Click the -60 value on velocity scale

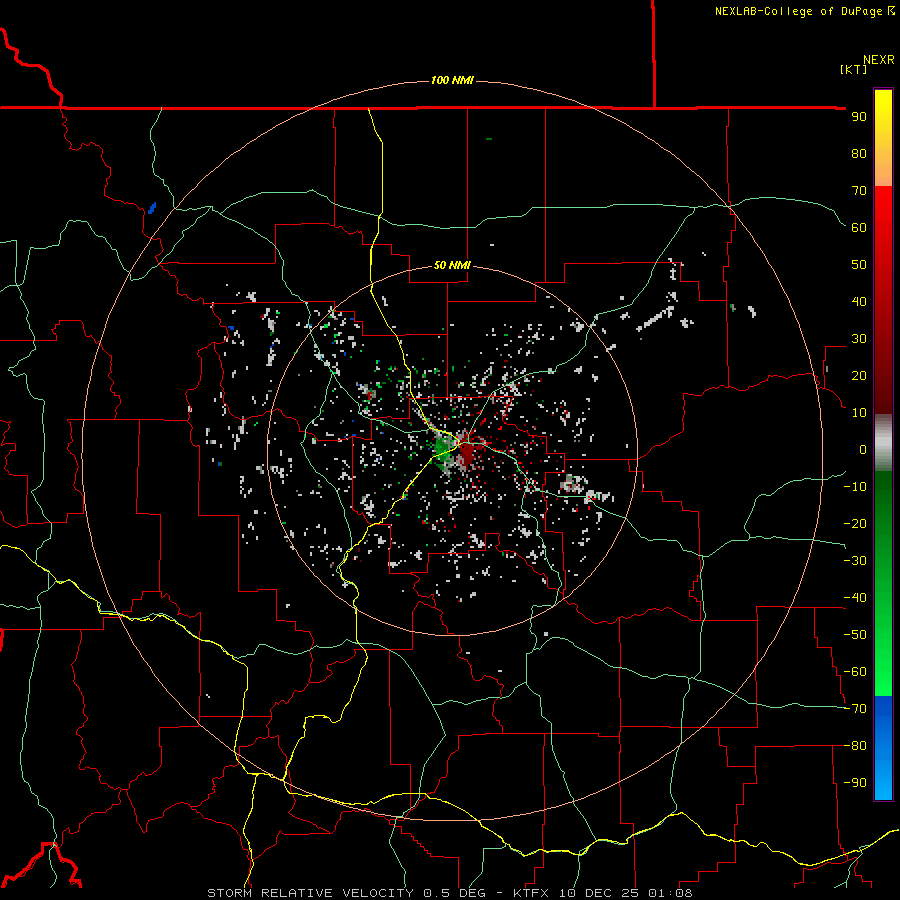coord(855,672)
